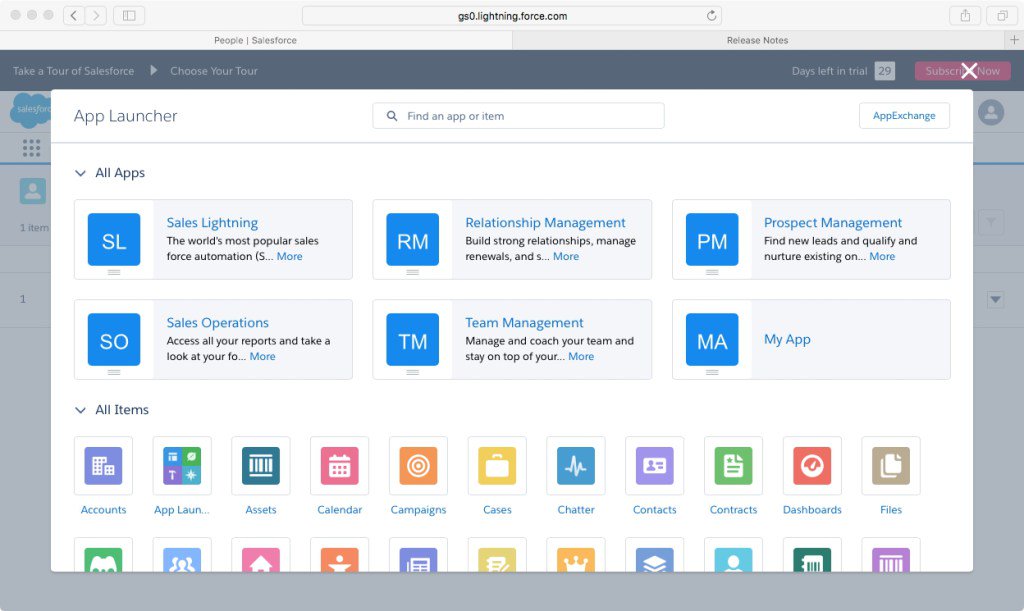Click the PM Prospect Management tile icon
This screenshot has width=1024, height=611.
(712, 240)
